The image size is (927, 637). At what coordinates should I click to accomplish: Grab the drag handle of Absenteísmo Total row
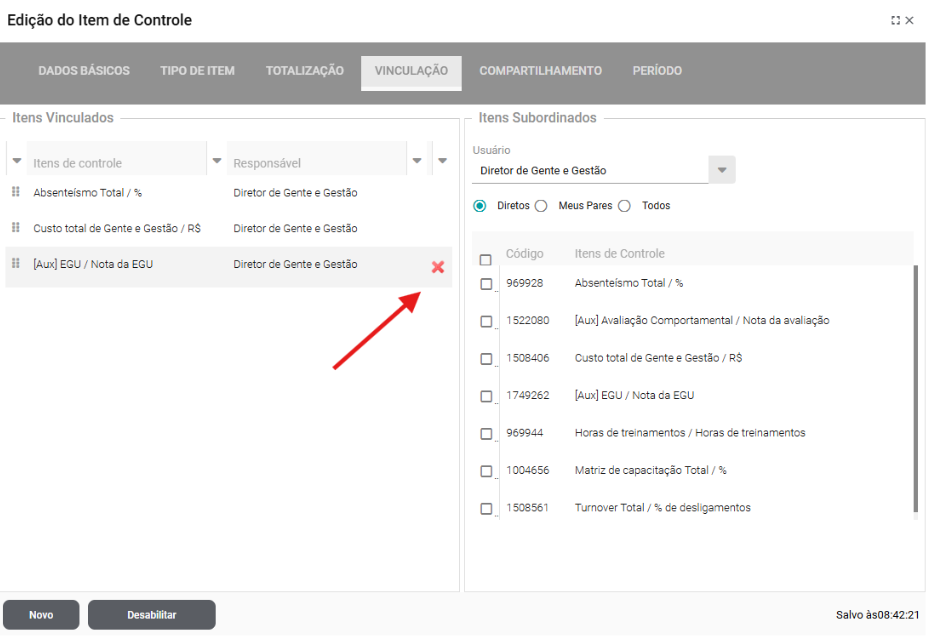click(15, 192)
